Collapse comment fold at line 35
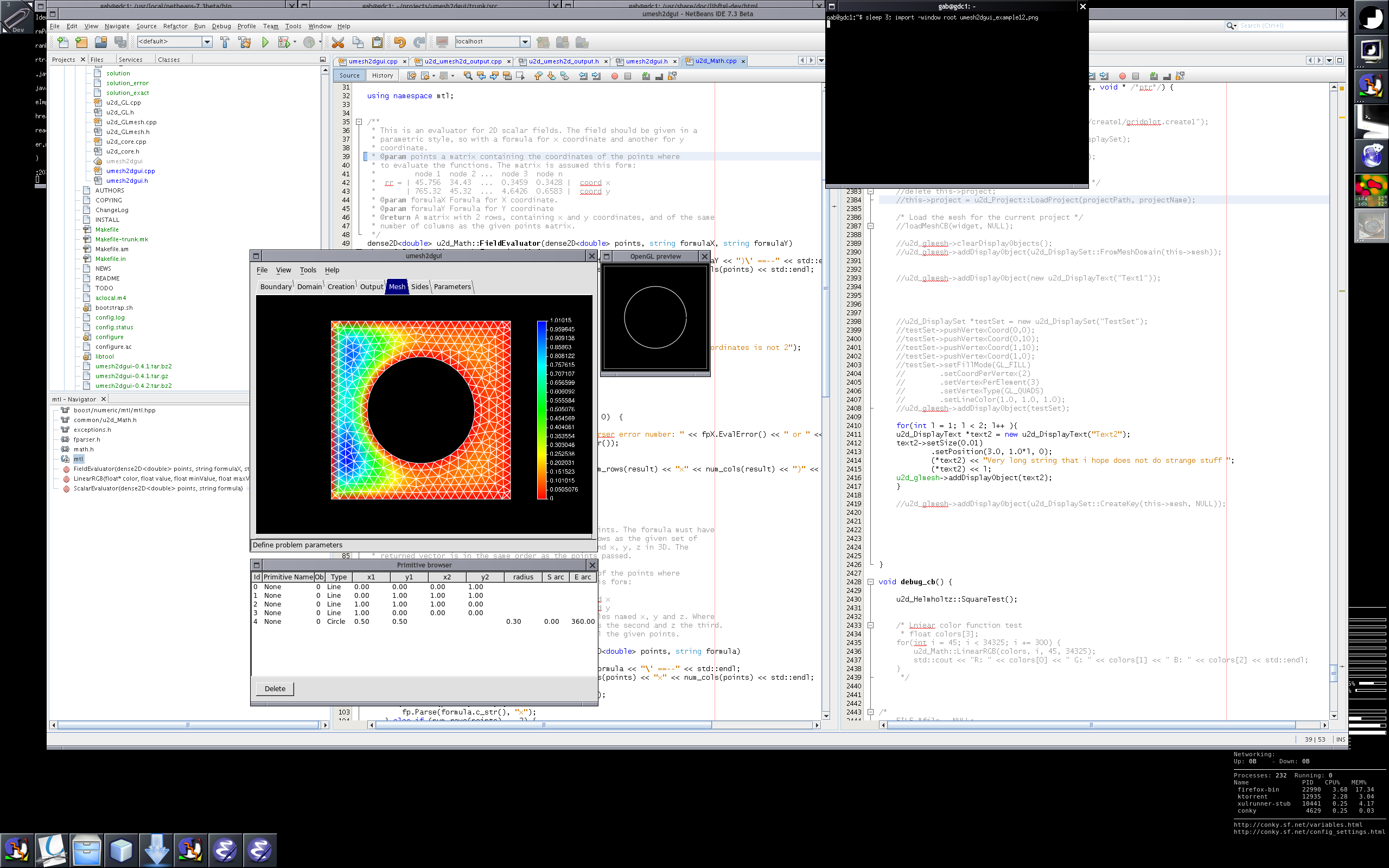The width and height of the screenshot is (1389, 868). 359,122
